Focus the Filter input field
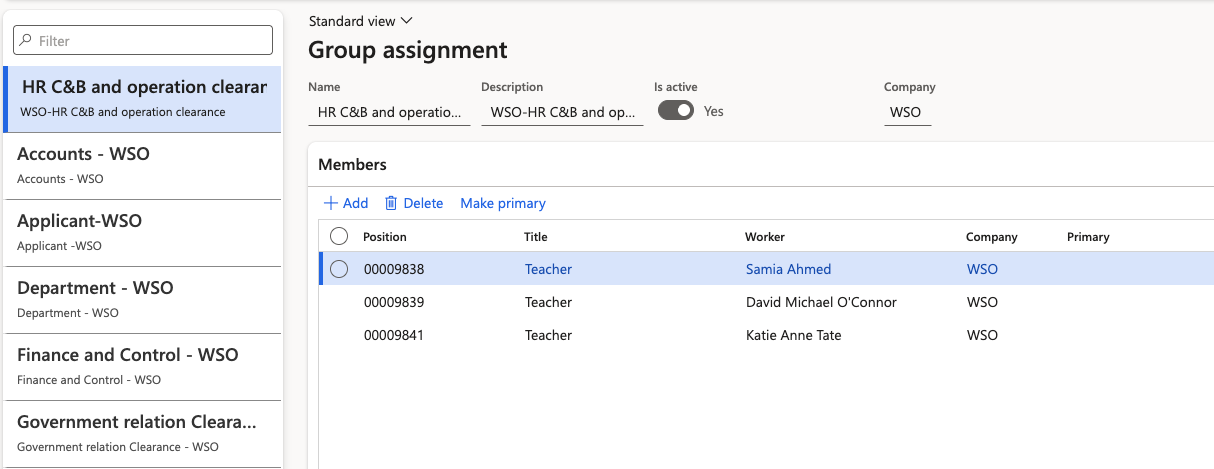The width and height of the screenshot is (1214, 469). (x=143, y=40)
